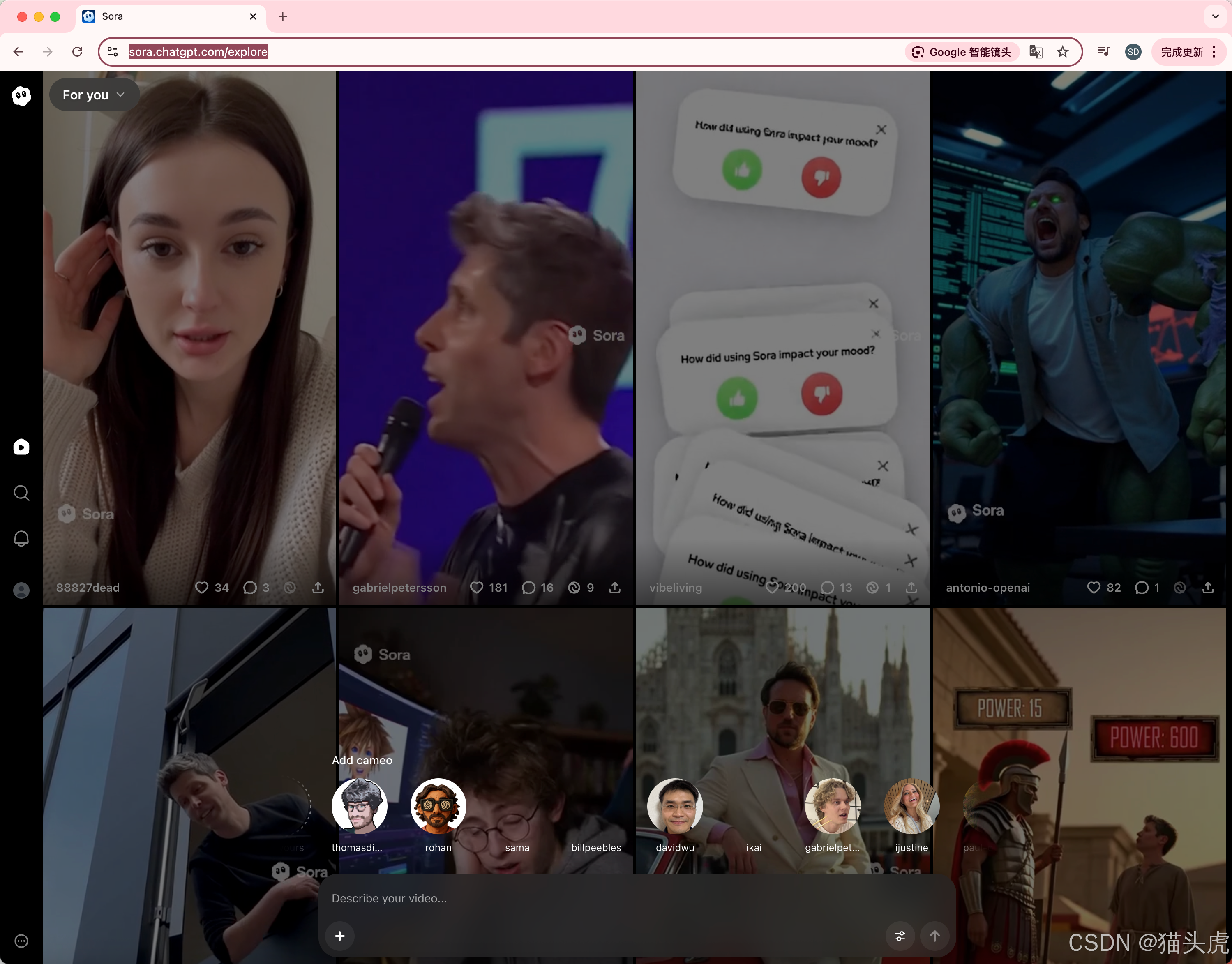Image resolution: width=1232 pixels, height=964 pixels.
Task: Like the antonio-openai video
Action: coord(1094,588)
